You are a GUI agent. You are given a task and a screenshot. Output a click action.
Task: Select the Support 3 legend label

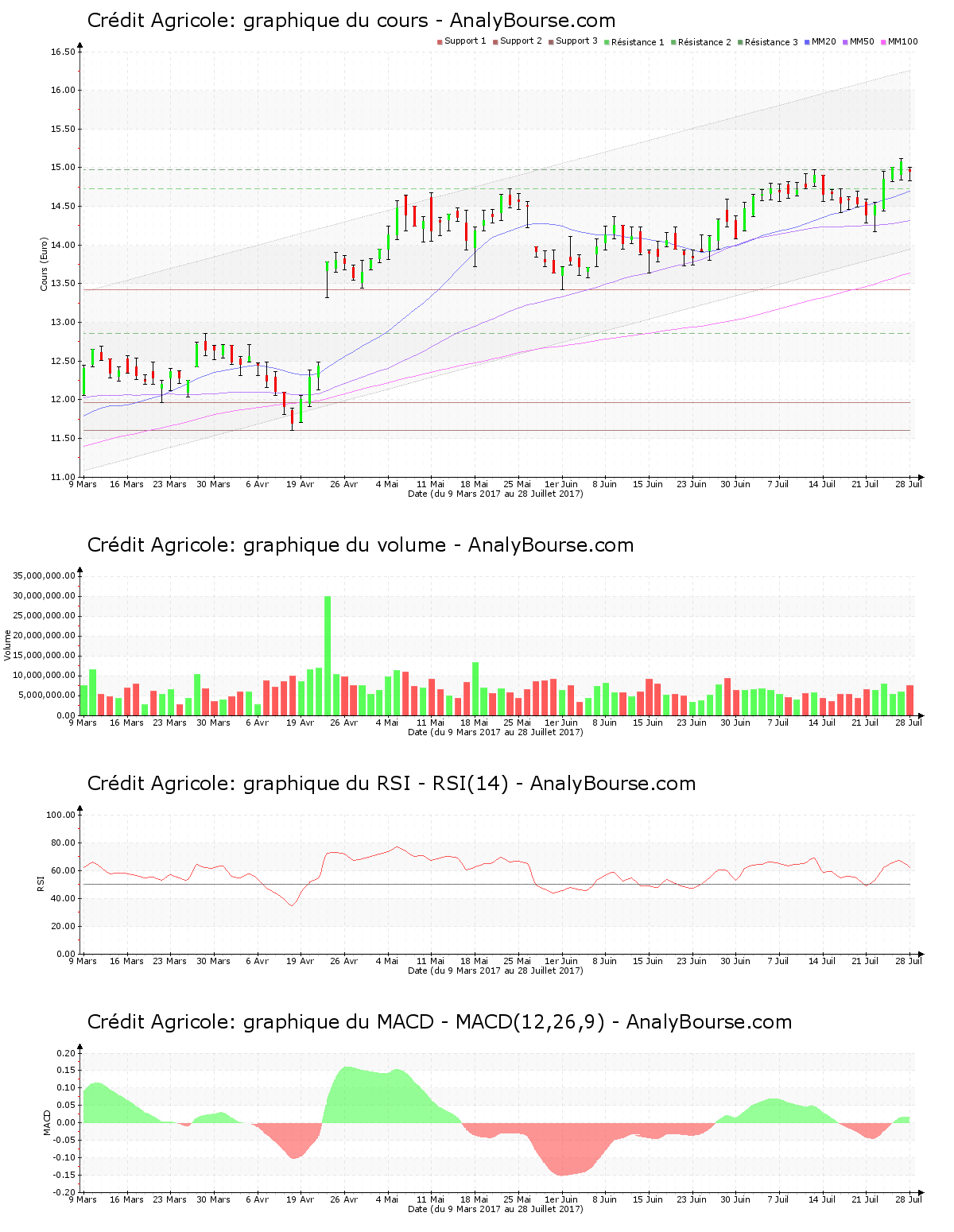[x=576, y=41]
